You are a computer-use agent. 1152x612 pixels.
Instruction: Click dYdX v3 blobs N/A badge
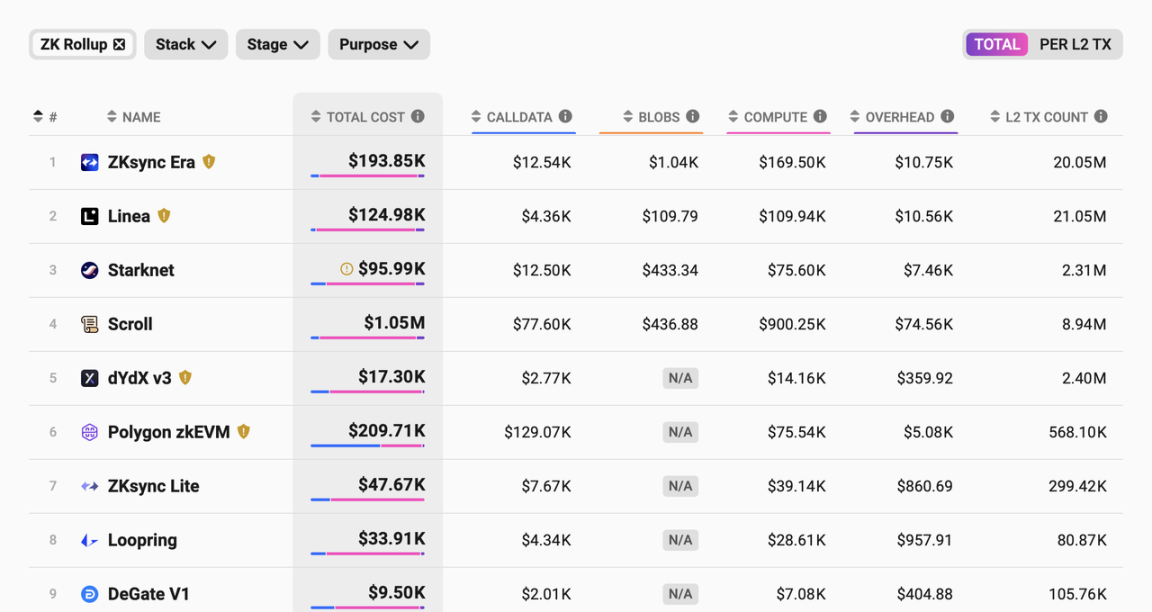pyautogui.click(x=680, y=378)
